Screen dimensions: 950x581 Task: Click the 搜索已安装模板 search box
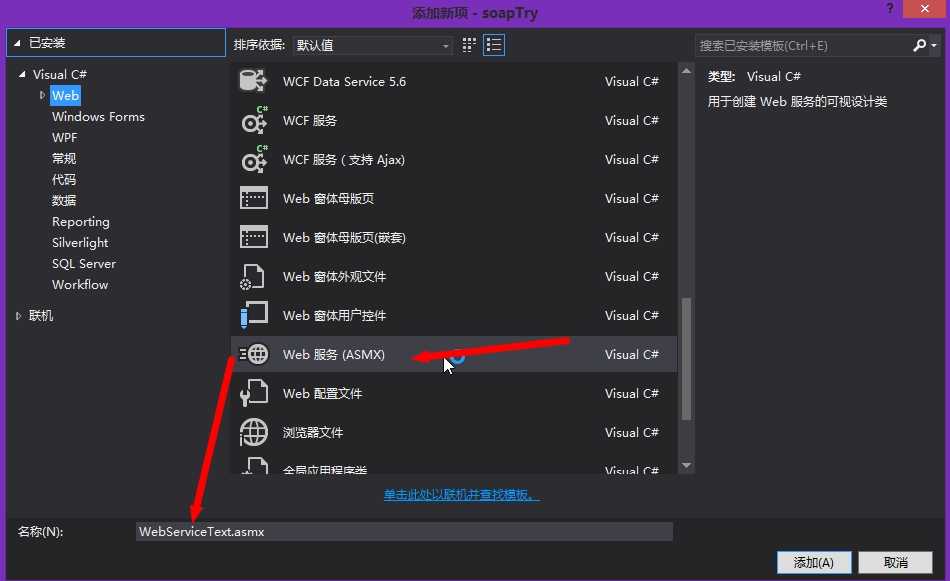[803, 45]
